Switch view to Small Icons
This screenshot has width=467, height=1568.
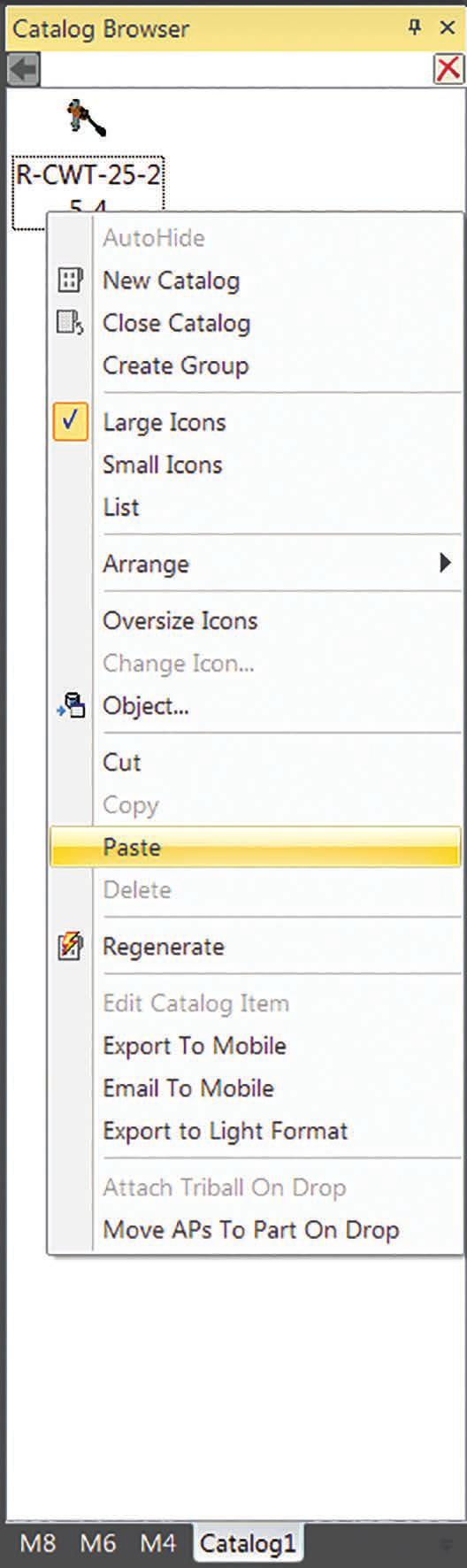pyautogui.click(x=163, y=465)
